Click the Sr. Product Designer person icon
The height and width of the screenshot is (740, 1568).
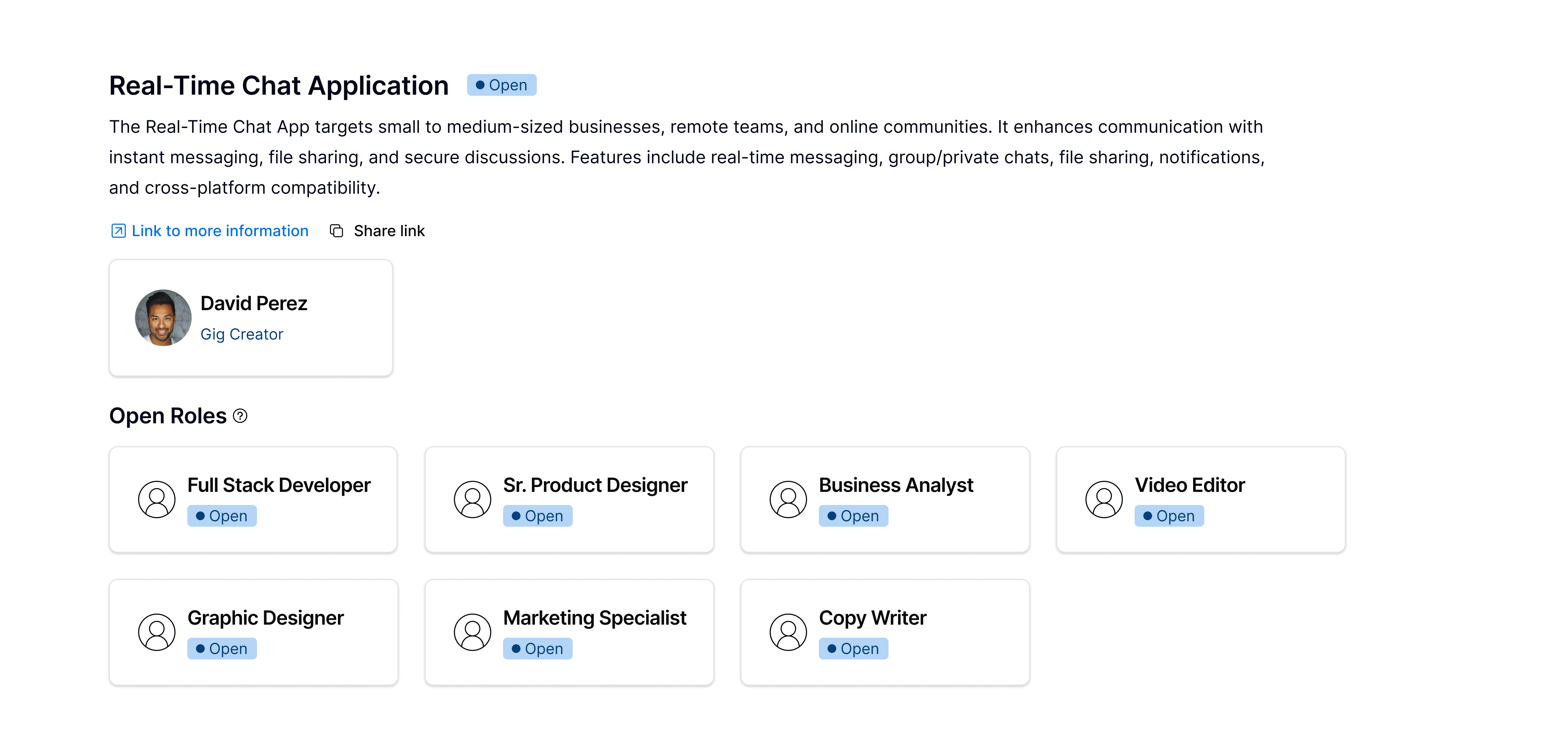[472, 499]
